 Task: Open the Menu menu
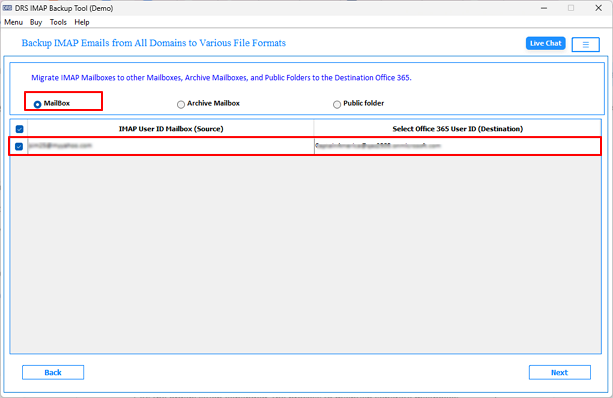13,22
